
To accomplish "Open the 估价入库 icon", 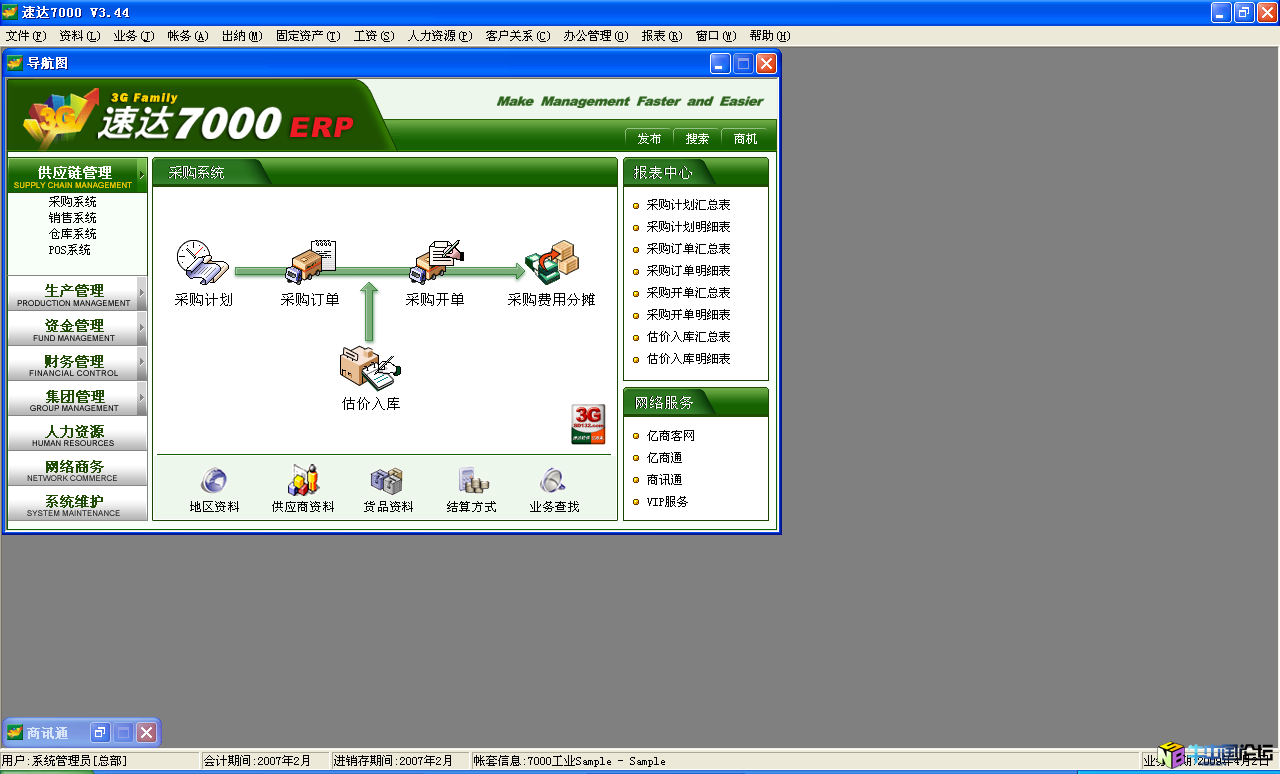I will (x=370, y=368).
